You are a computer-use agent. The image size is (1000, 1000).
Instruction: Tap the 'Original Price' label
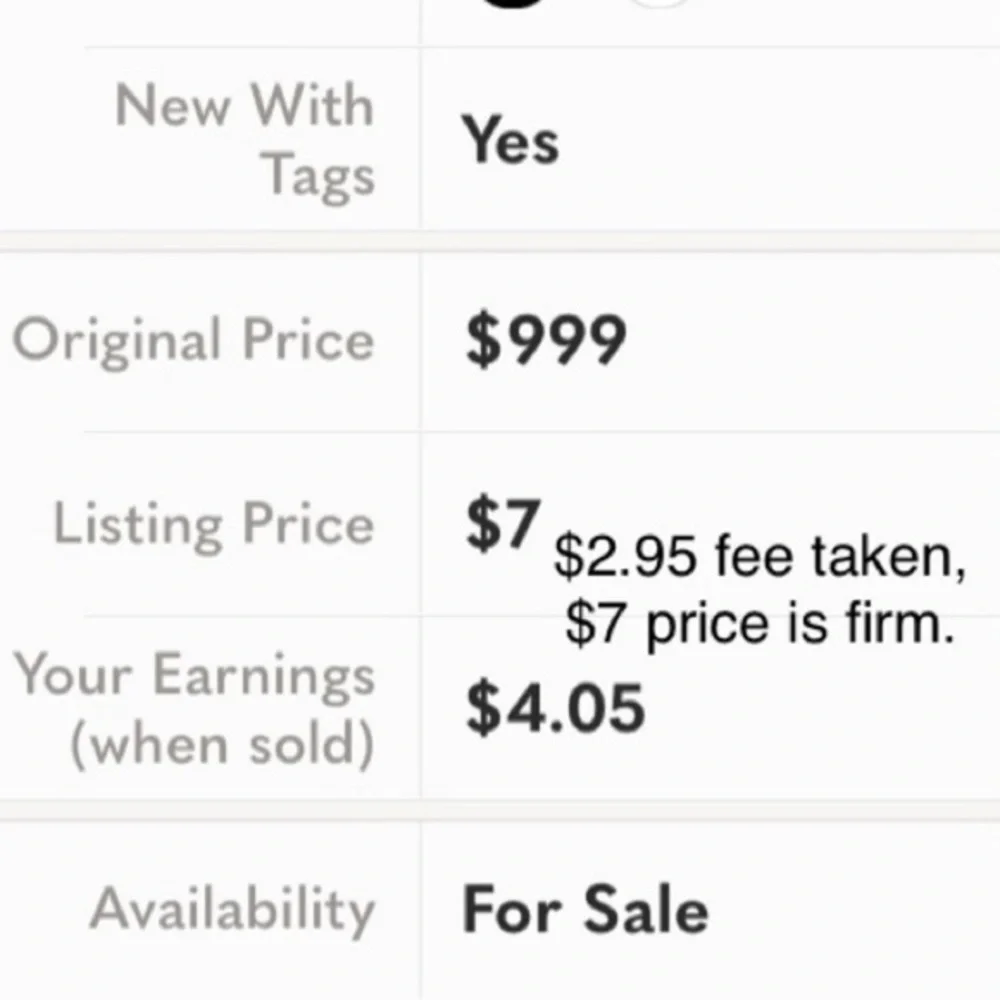[x=193, y=341]
